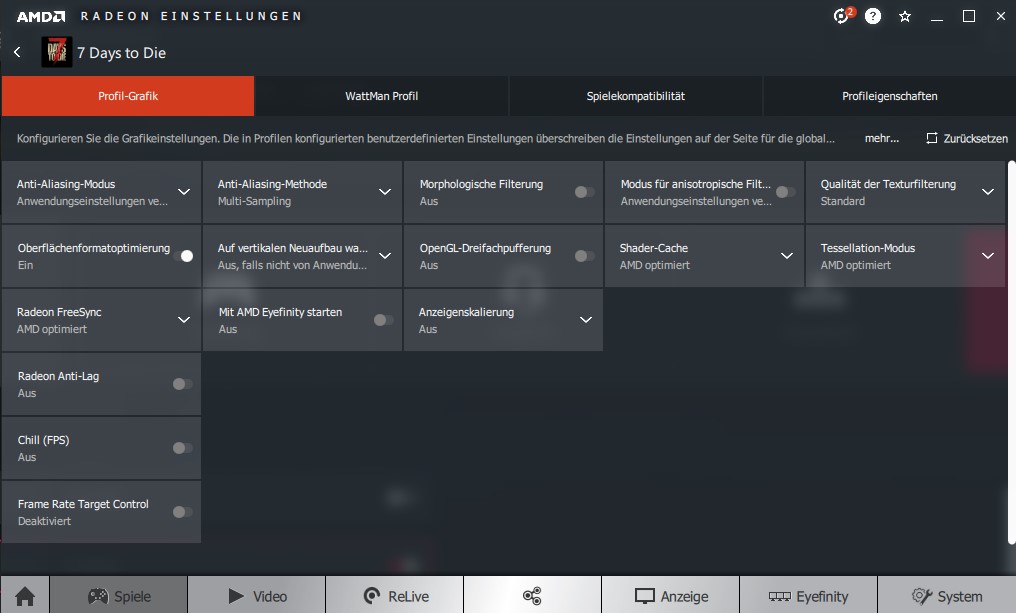
Task: Open the ReLive tab
Action: tap(395, 596)
